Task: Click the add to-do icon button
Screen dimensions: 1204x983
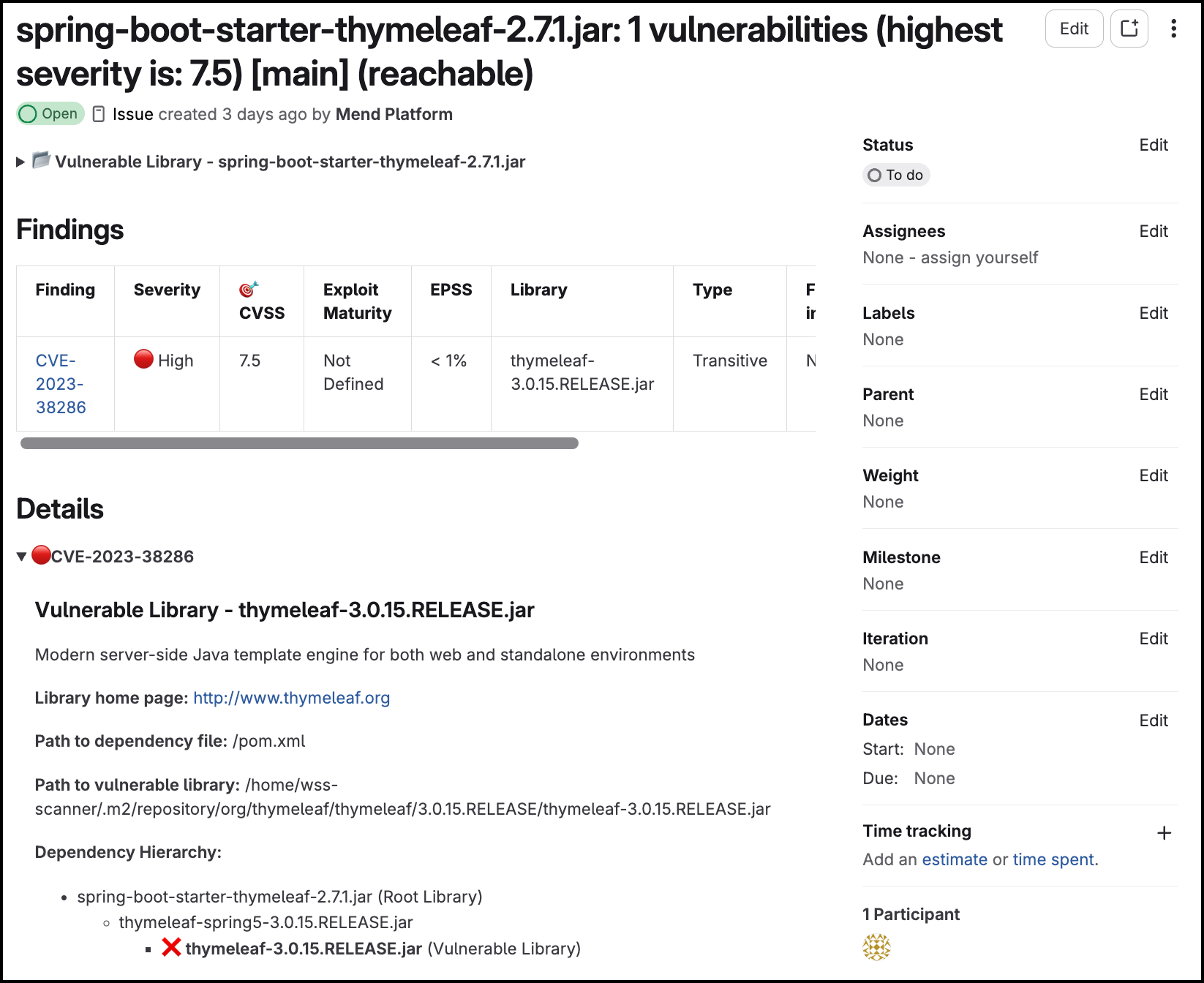Action: point(1129,29)
